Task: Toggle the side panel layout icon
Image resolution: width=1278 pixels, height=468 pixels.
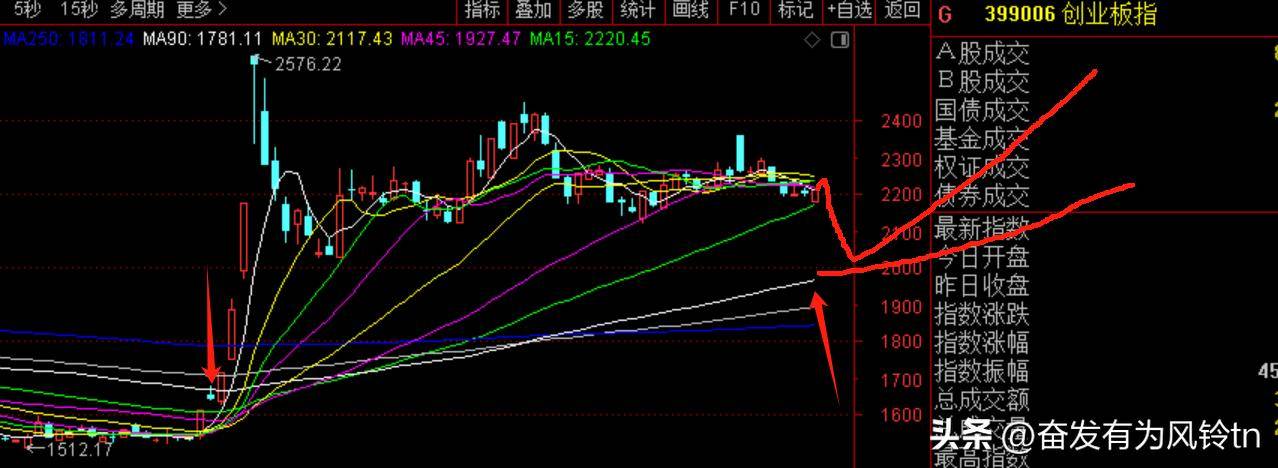Action: click(x=840, y=40)
